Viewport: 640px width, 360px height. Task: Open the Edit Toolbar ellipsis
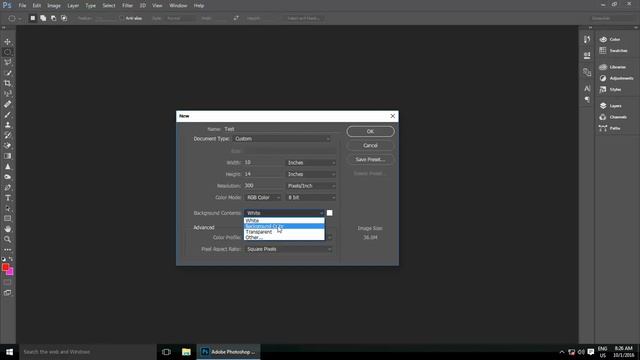pyautogui.click(x=7, y=249)
